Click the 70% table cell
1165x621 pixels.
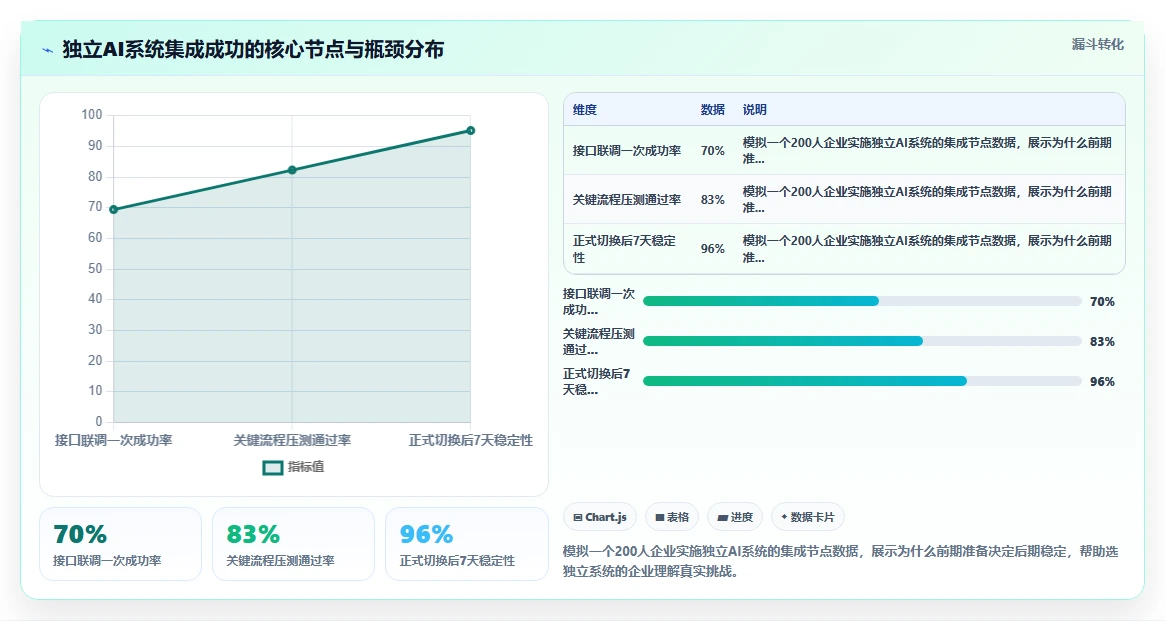tap(713, 151)
